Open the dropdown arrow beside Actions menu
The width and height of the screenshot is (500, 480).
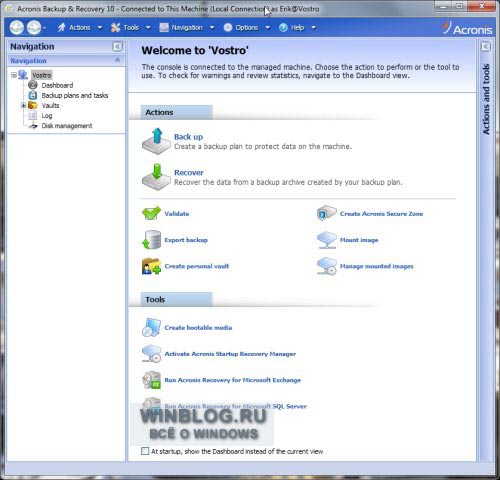tap(100, 28)
